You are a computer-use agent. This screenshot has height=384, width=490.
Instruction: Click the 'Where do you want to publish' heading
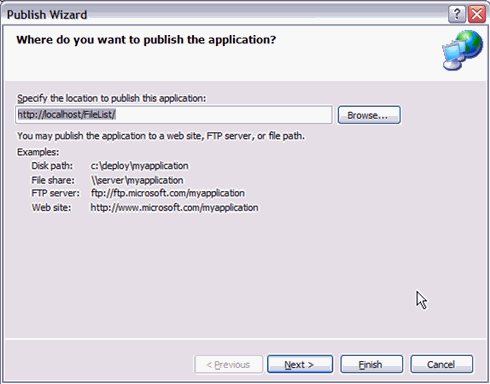146,40
